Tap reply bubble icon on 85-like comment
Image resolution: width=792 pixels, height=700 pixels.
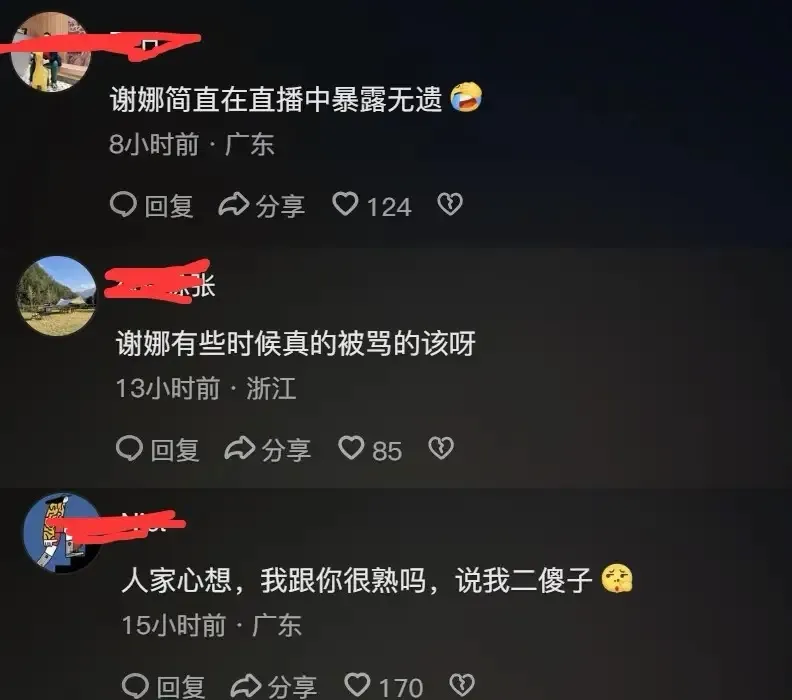(x=129, y=448)
